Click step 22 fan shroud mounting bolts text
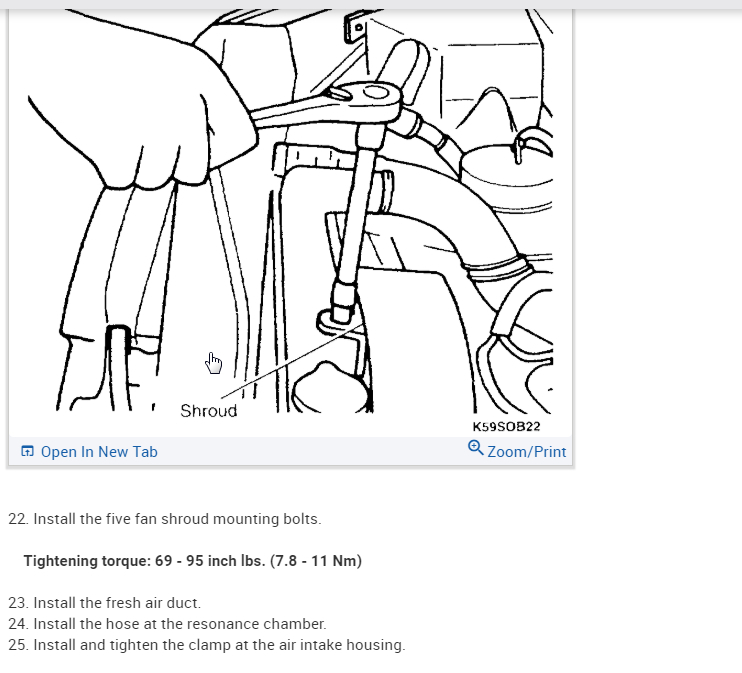The image size is (742, 673). coord(165,519)
